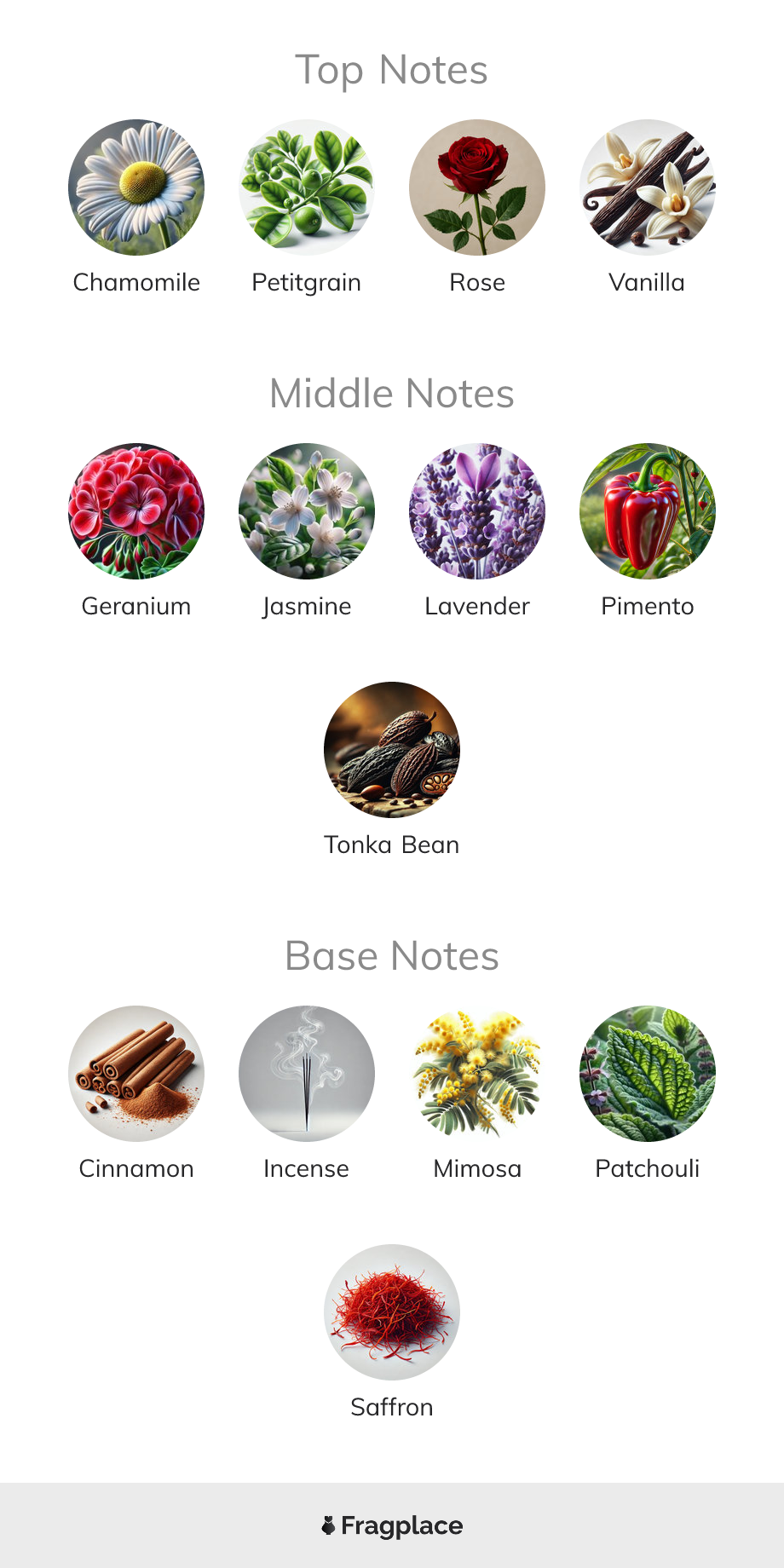This screenshot has height=1568, width=784.
Task: Open the red Rose note image
Action: click(x=477, y=187)
